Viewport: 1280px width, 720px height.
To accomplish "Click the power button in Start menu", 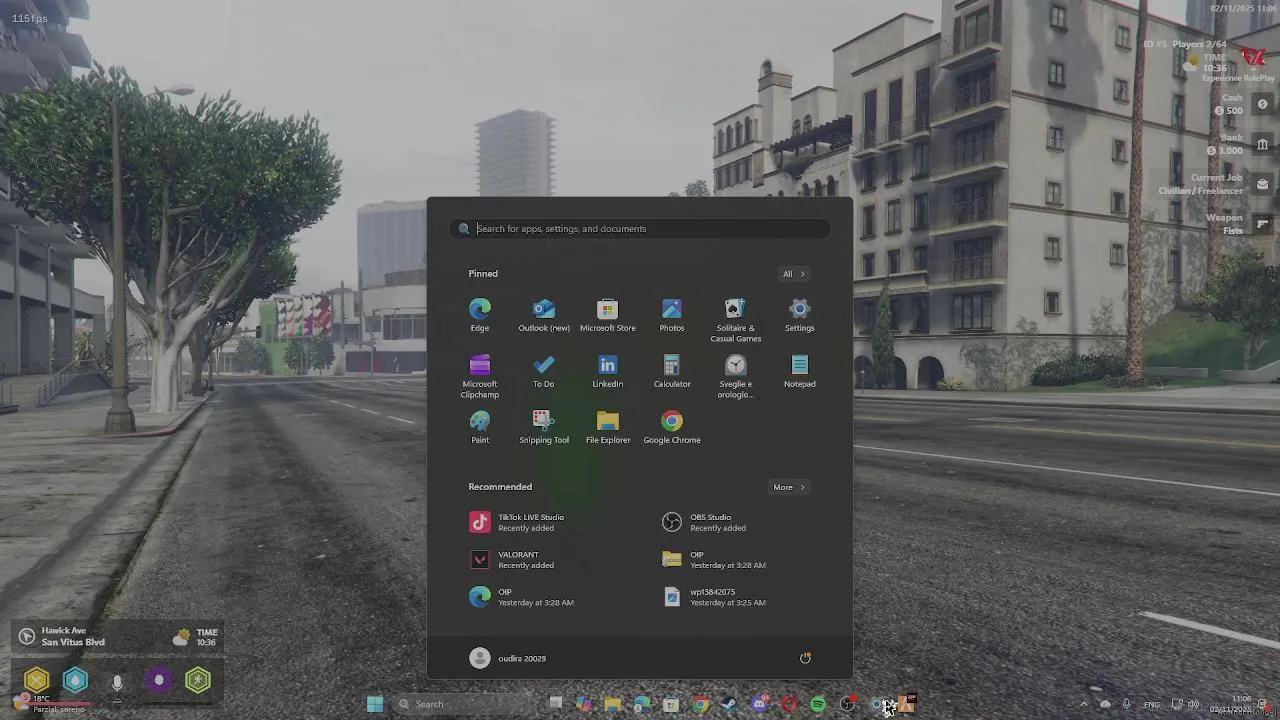I will coord(805,658).
